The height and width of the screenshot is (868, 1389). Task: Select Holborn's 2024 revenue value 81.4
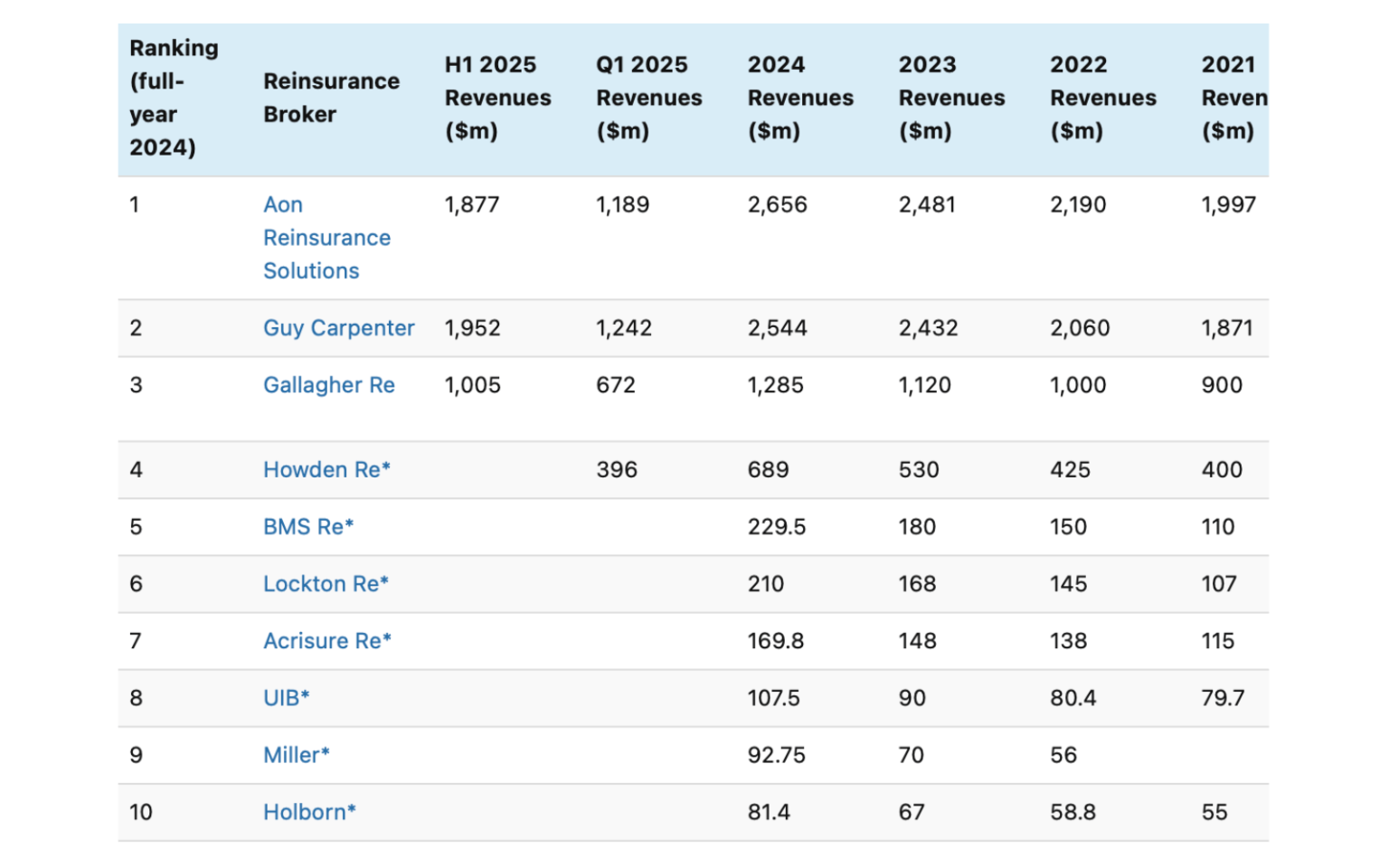click(x=770, y=811)
